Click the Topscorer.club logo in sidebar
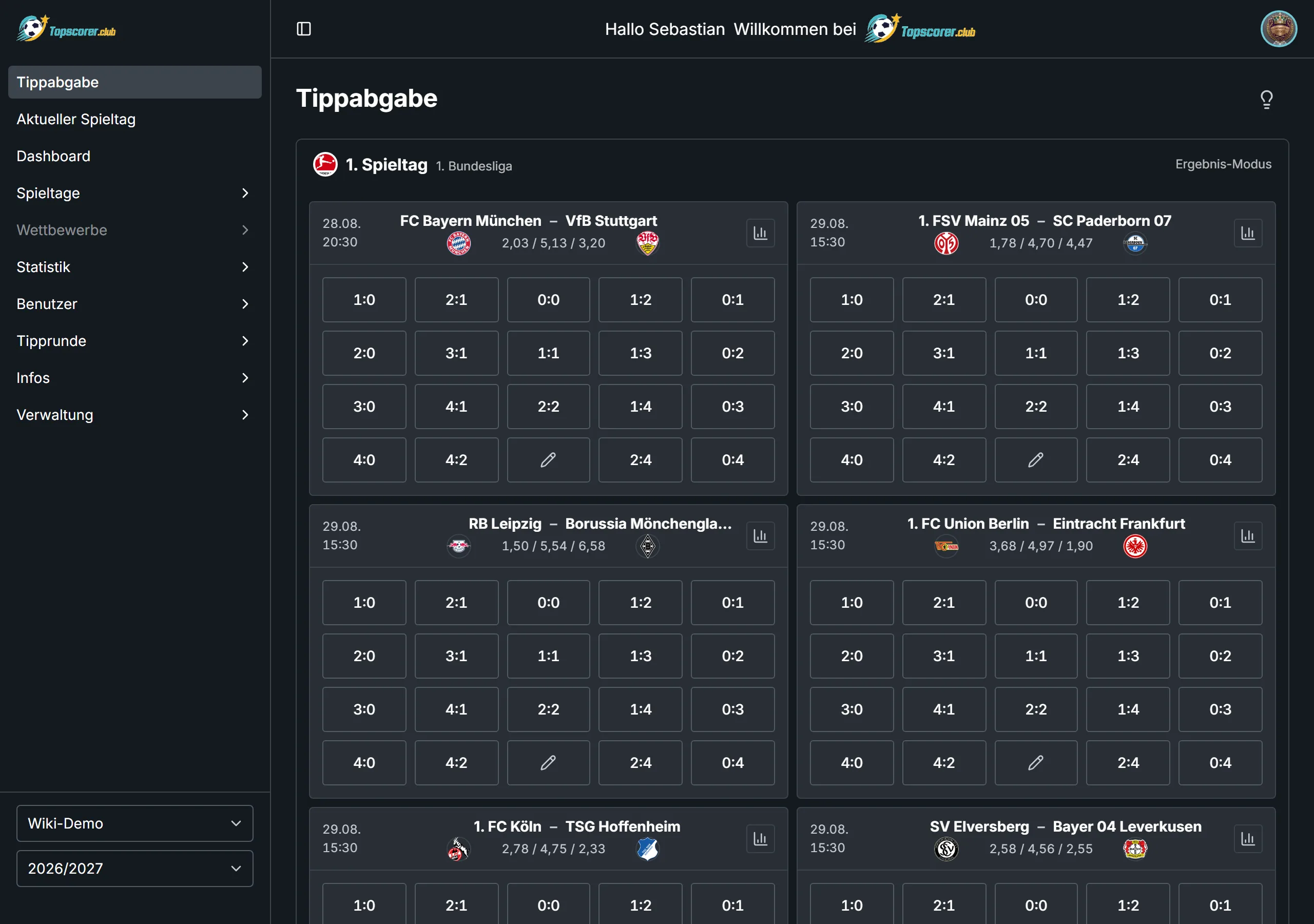1314x924 pixels. pos(66,29)
